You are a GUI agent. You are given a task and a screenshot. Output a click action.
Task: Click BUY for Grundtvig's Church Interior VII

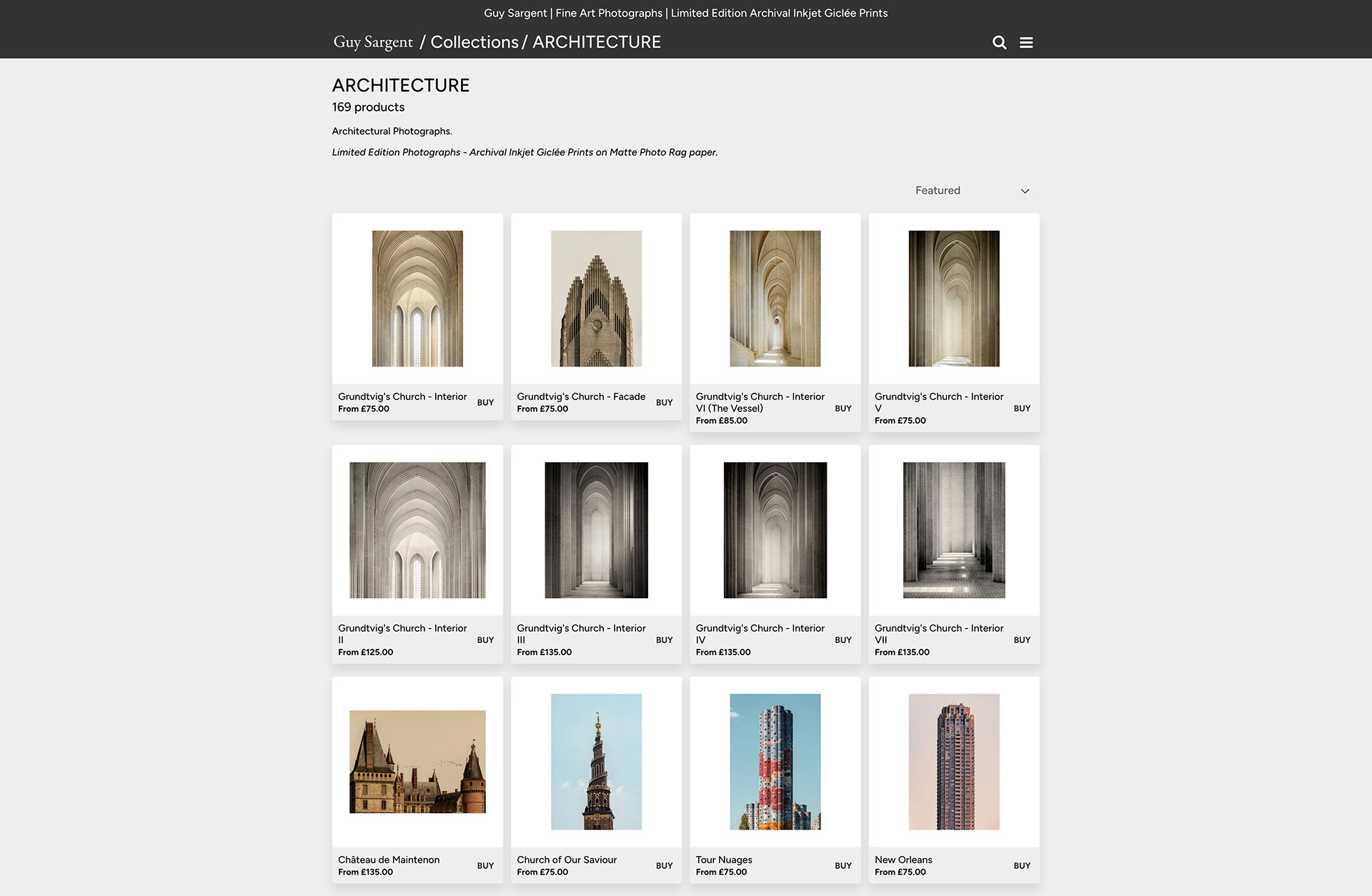1022,640
